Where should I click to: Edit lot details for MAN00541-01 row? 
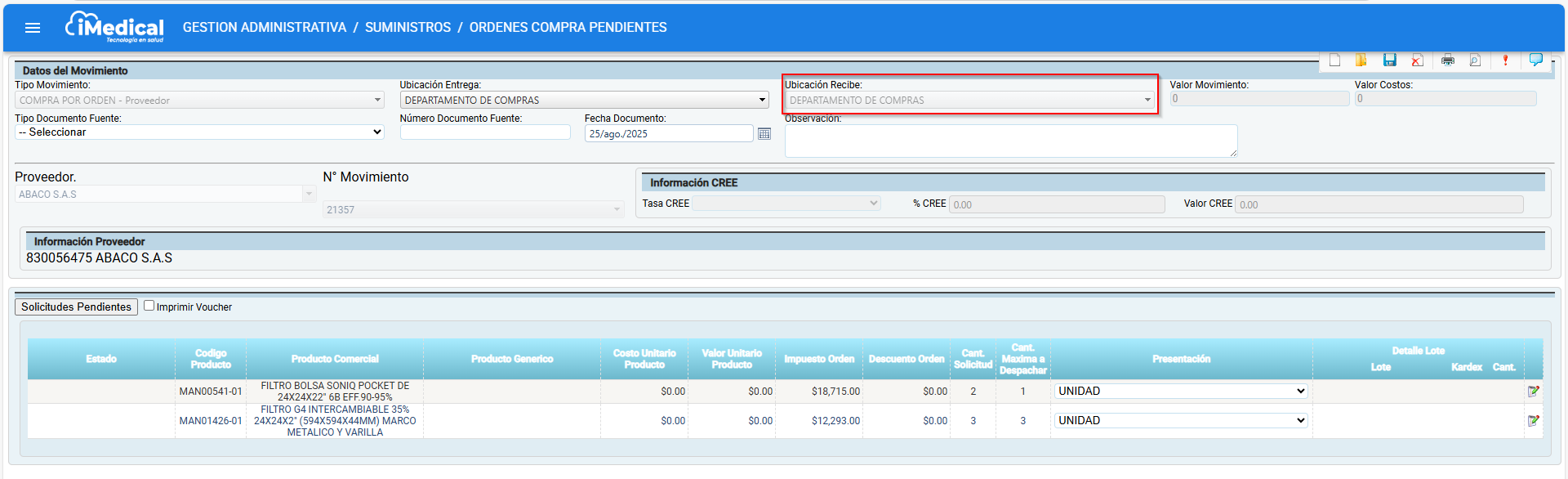coord(1533,392)
